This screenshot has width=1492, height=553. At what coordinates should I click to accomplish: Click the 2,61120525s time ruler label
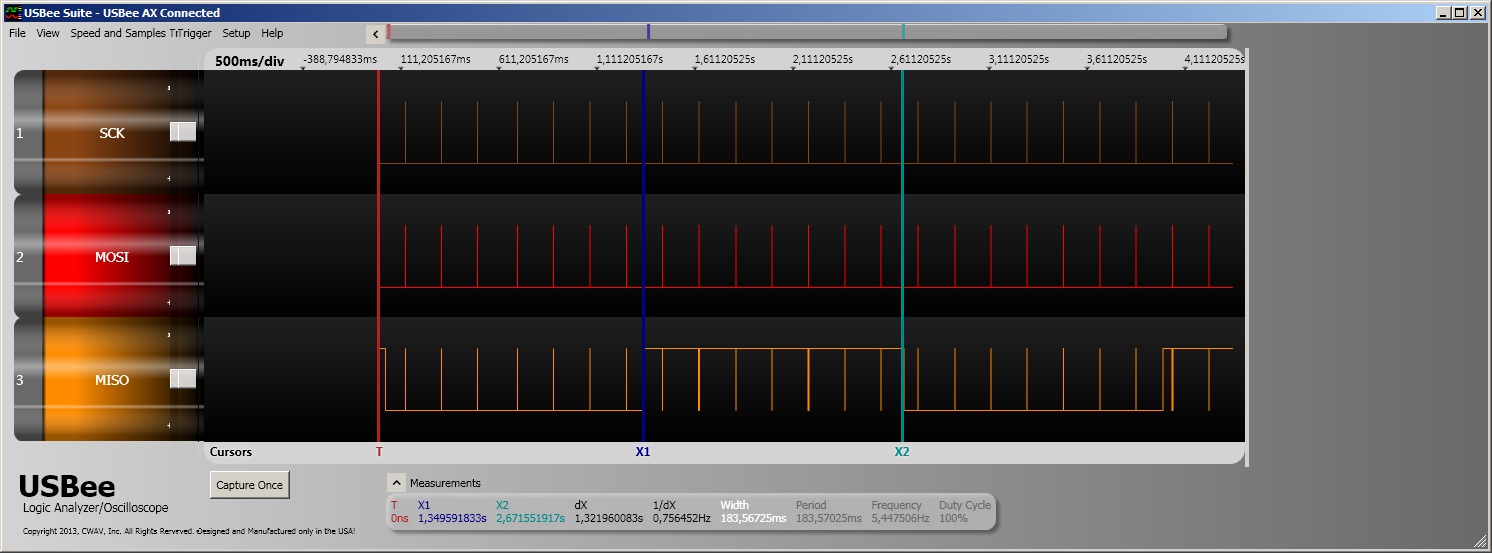(x=921, y=59)
